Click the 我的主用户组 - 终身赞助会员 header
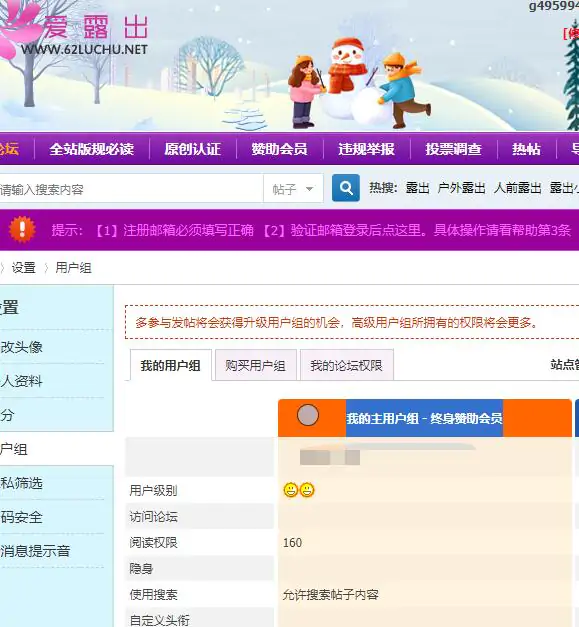The height and width of the screenshot is (627, 579). (x=424, y=418)
